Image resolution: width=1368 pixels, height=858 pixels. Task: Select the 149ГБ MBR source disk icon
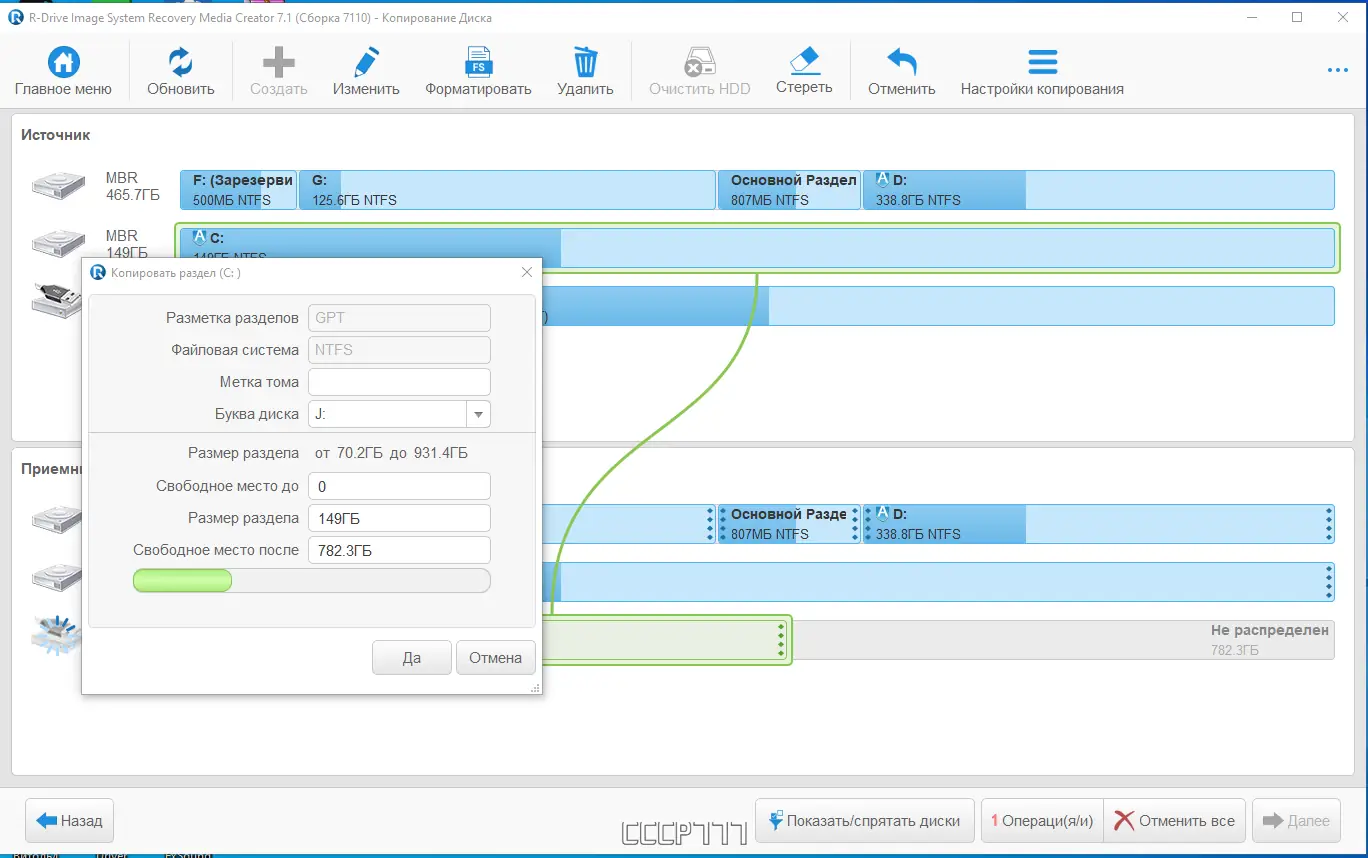[x=56, y=243]
